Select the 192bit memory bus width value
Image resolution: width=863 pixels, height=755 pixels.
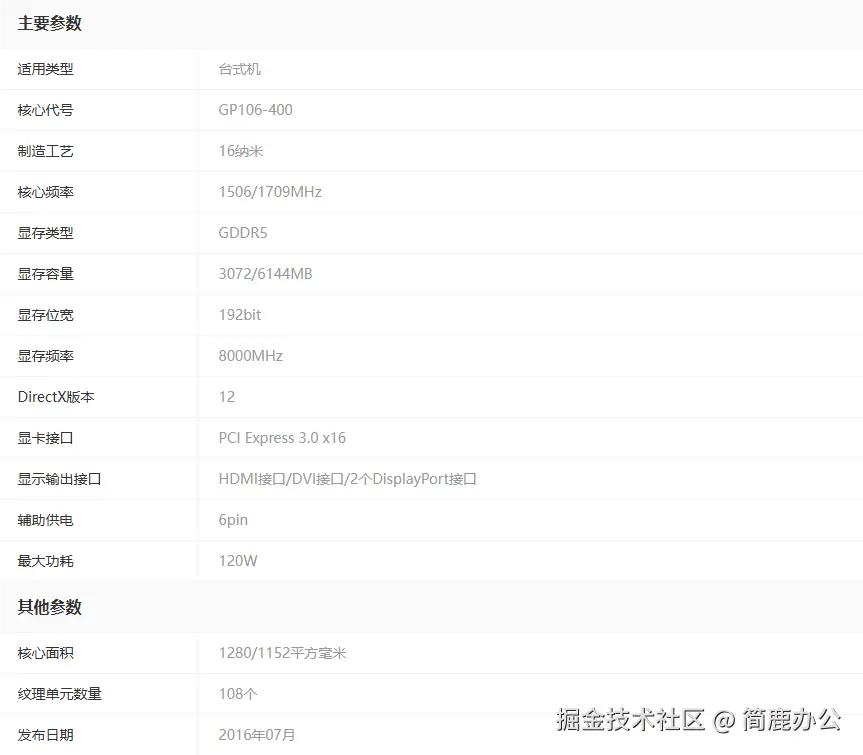[239, 314]
